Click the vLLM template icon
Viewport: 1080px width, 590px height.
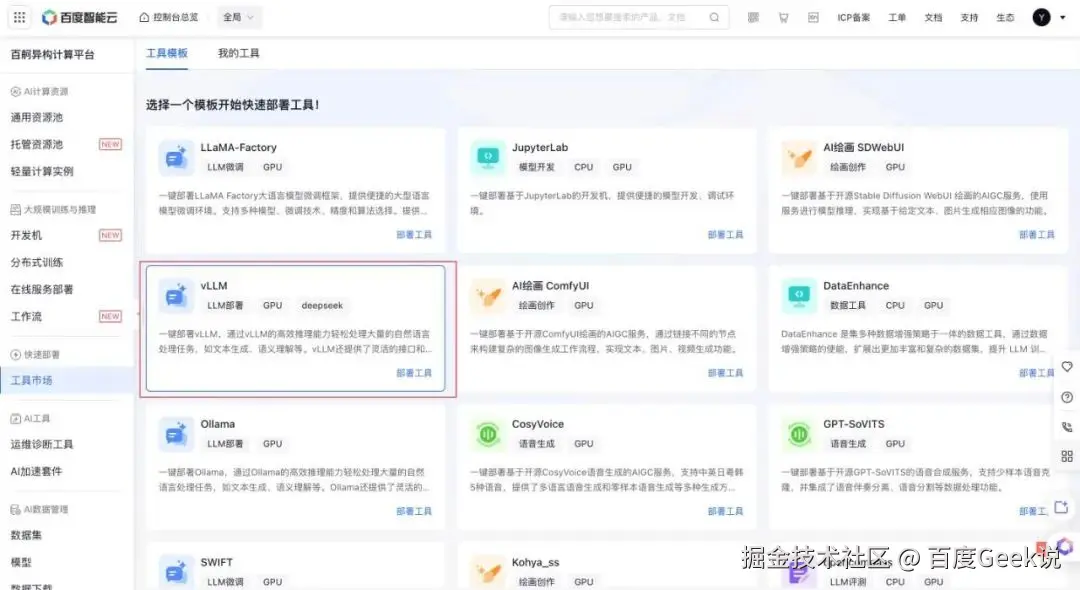pos(176,296)
